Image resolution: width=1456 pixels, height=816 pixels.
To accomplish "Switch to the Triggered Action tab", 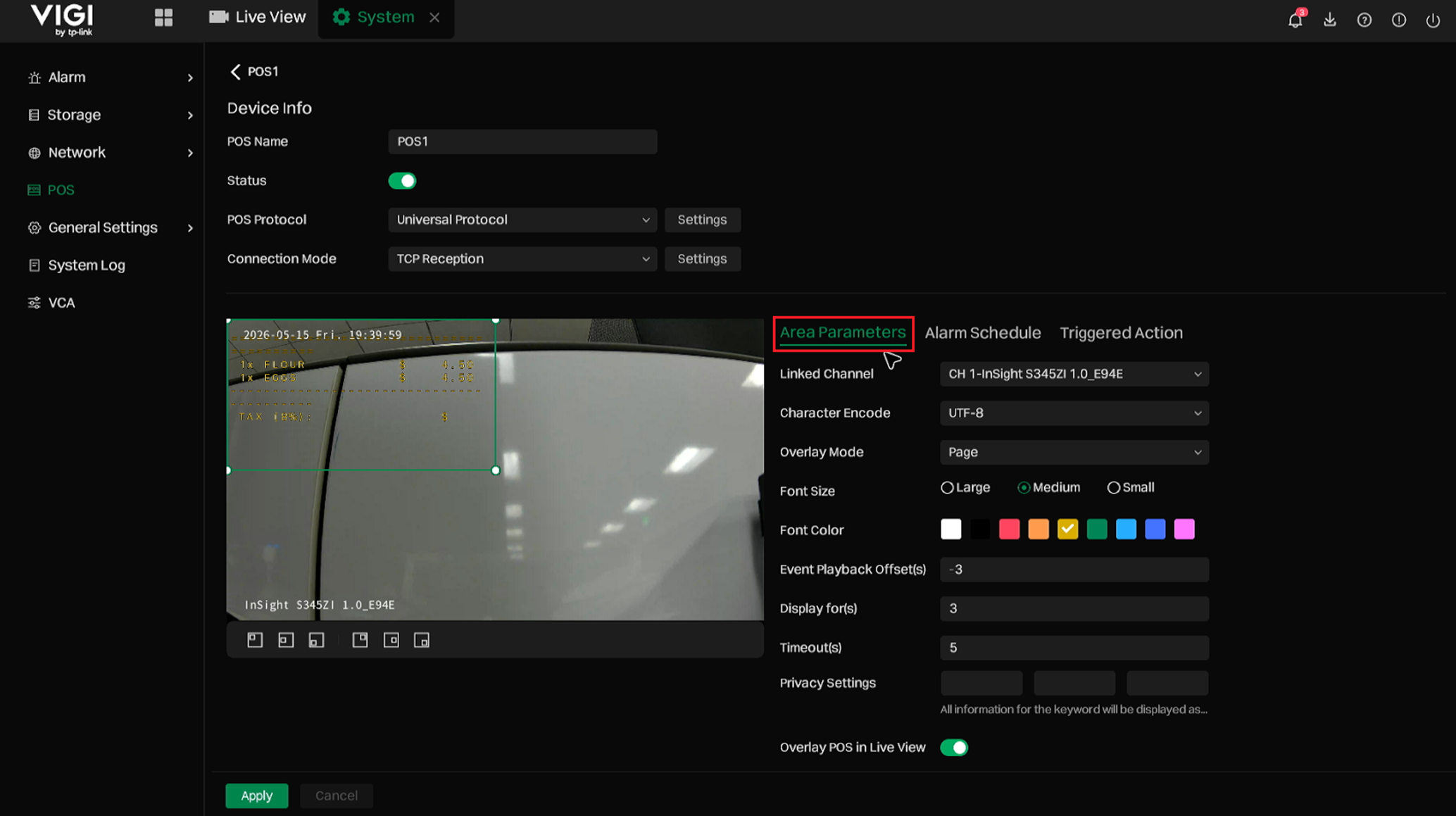I will click(1122, 333).
